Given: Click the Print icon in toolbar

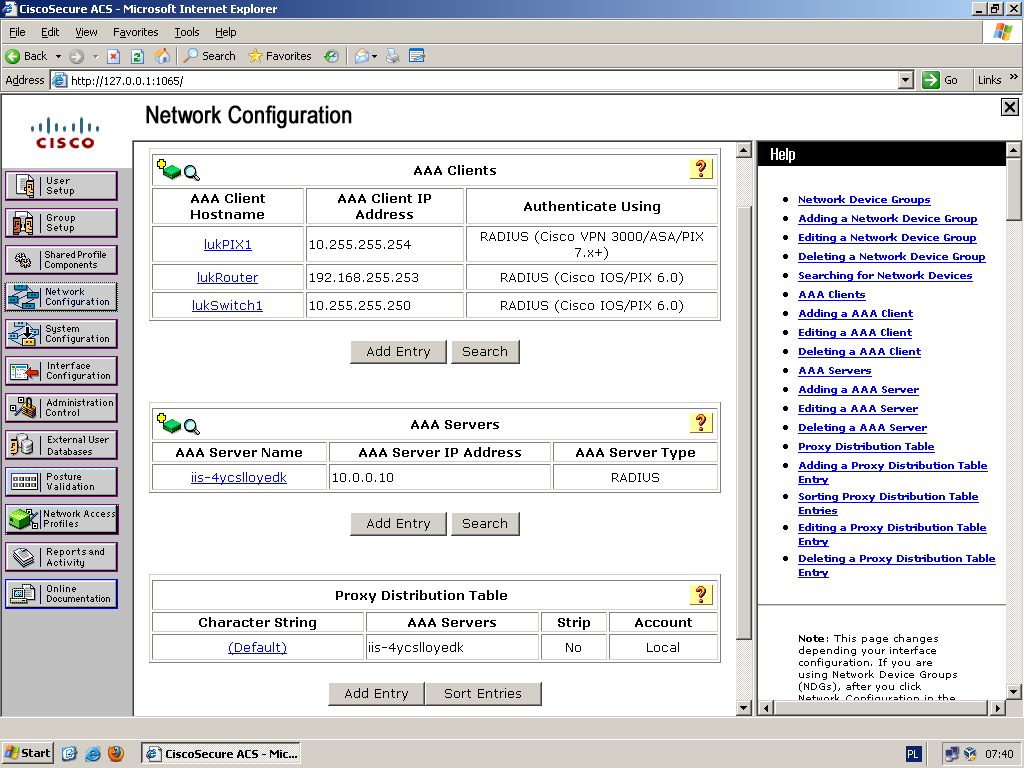Looking at the screenshot, I should (392, 56).
